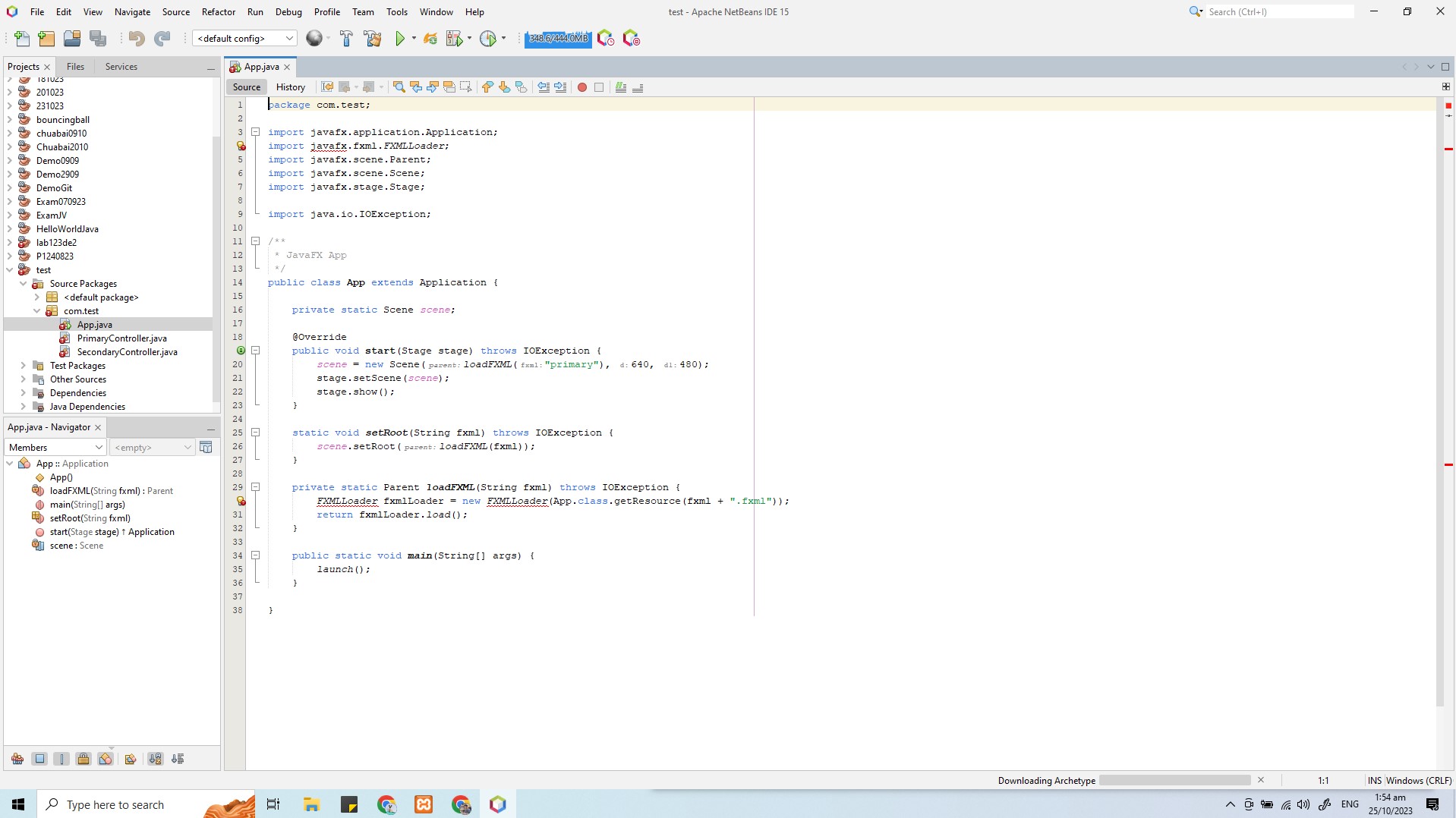Select PrimaryController.java in project tree
1456x818 pixels.
[121, 338]
